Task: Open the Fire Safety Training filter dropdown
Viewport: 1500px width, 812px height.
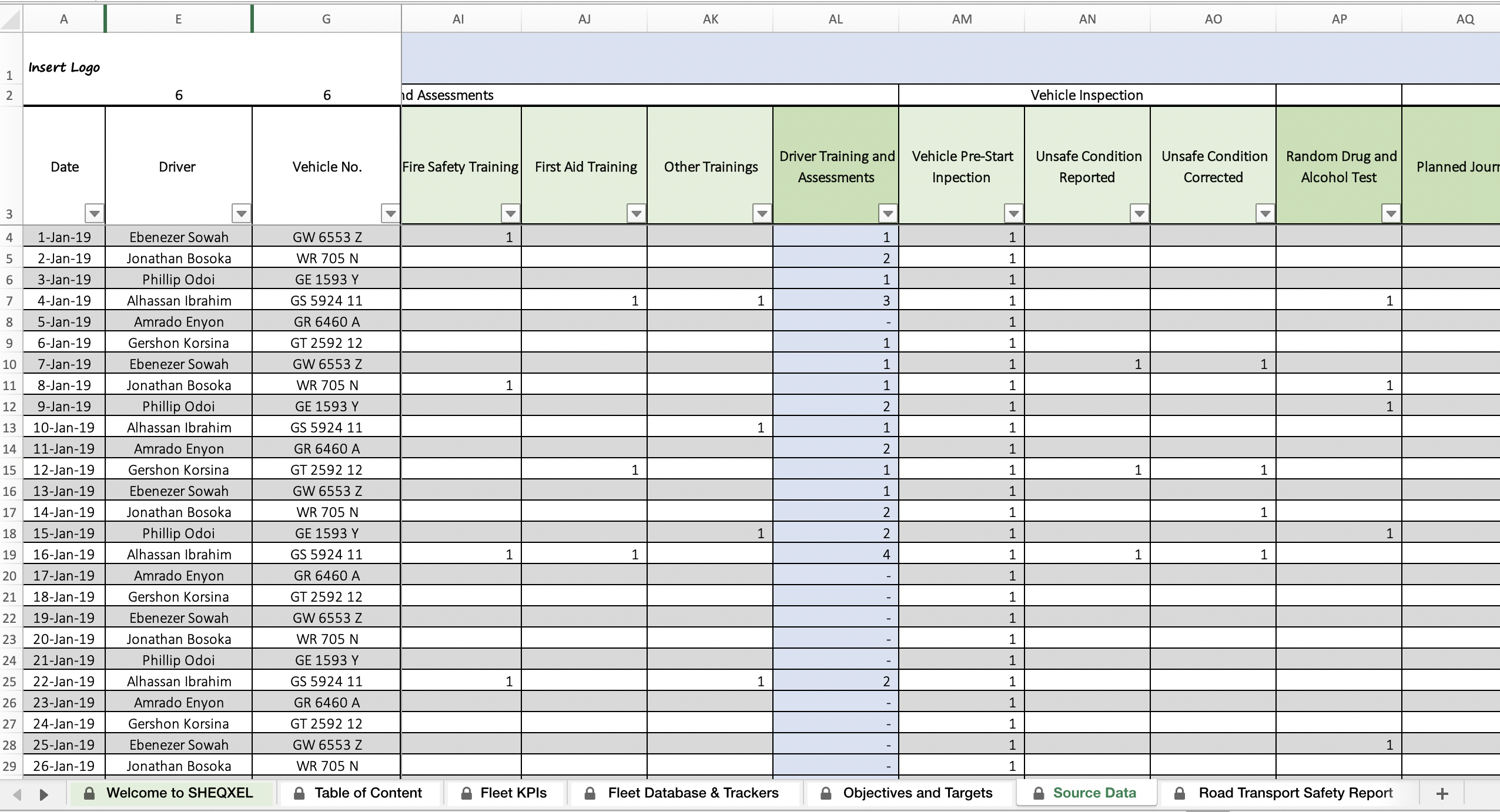Action: (x=511, y=213)
